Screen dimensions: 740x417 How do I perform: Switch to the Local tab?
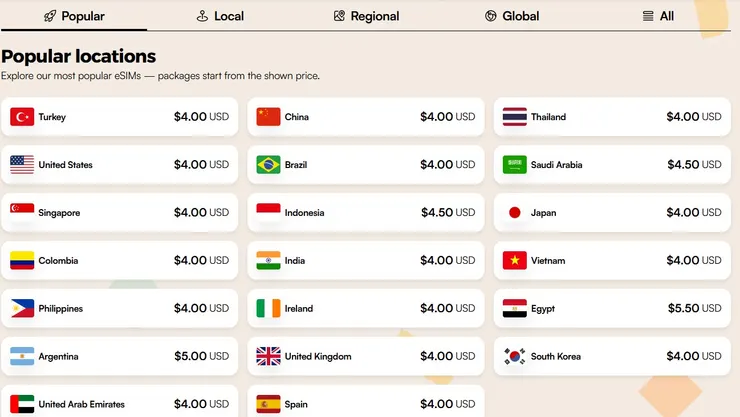click(221, 16)
